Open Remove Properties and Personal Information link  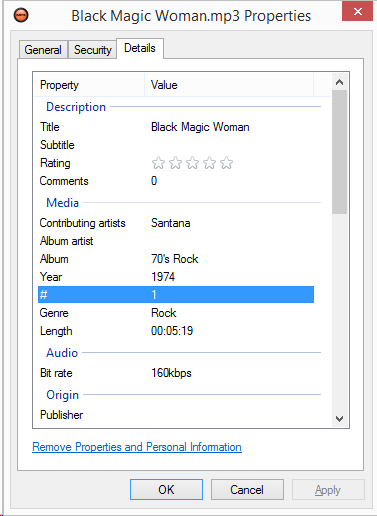[x=137, y=447]
